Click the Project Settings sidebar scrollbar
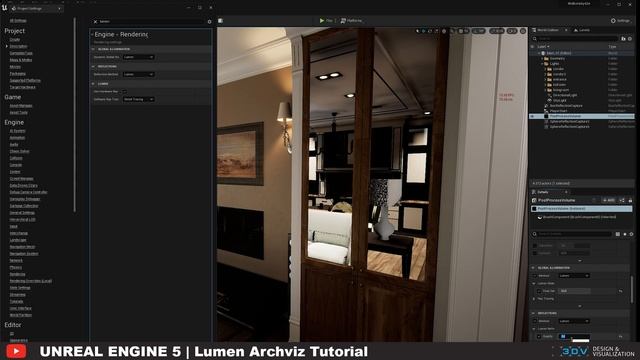This screenshot has width=640, height=360. (75, 115)
